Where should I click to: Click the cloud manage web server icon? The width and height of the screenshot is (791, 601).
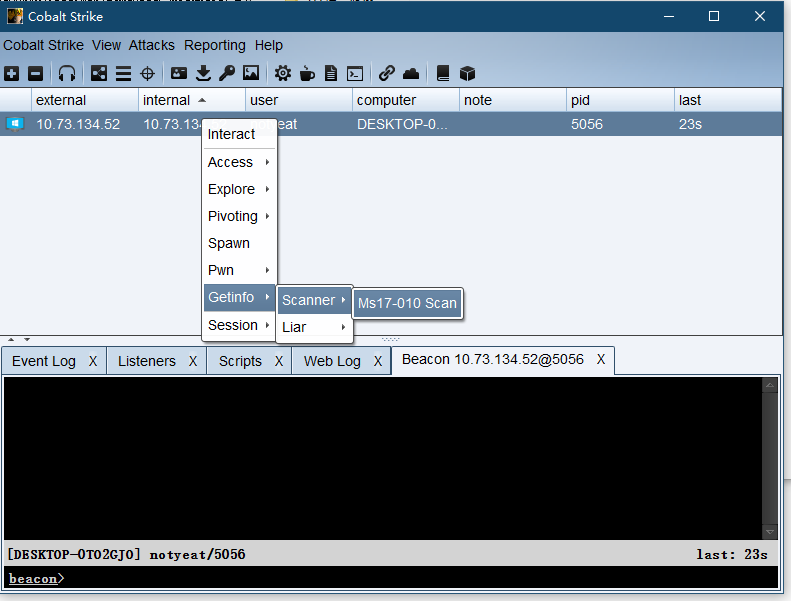tap(411, 74)
